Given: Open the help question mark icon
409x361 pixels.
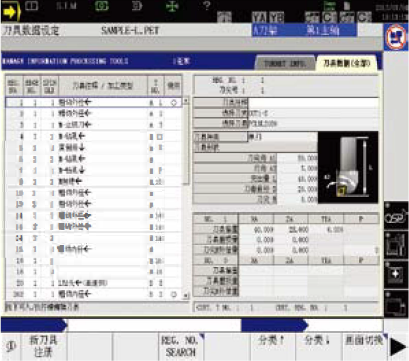Looking at the screenshot, I should click(x=207, y=6).
